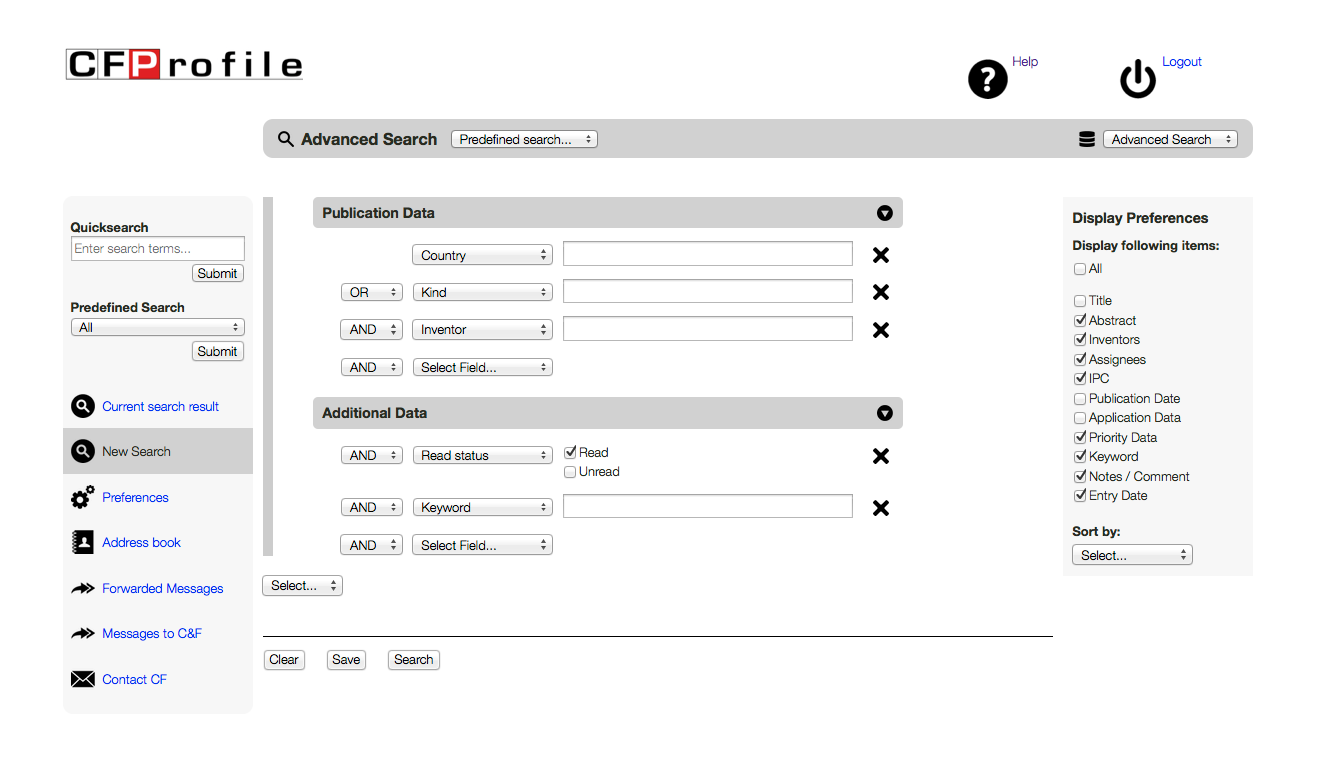The width and height of the screenshot is (1319, 768).
Task: Open Address book link
Action: (x=141, y=542)
